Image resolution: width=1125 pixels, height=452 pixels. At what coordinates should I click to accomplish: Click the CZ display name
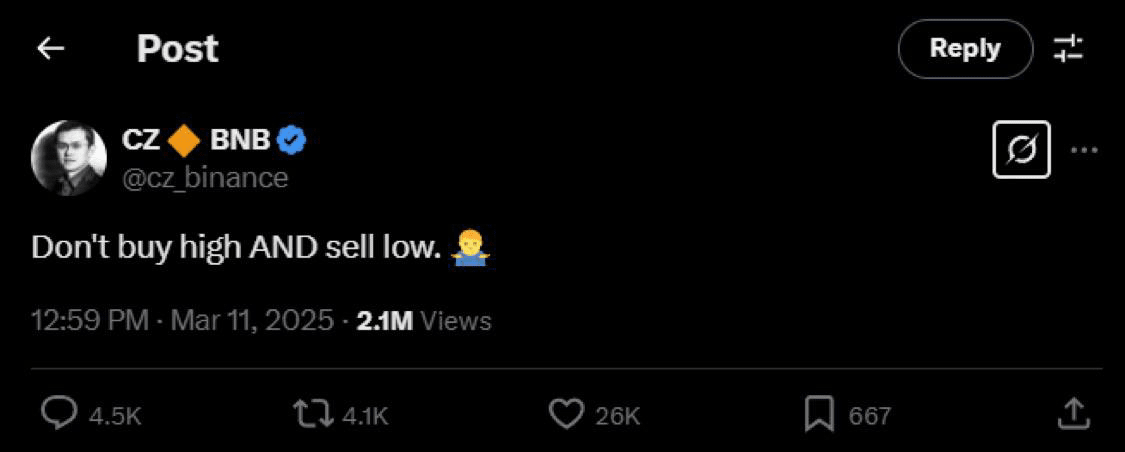click(141, 141)
